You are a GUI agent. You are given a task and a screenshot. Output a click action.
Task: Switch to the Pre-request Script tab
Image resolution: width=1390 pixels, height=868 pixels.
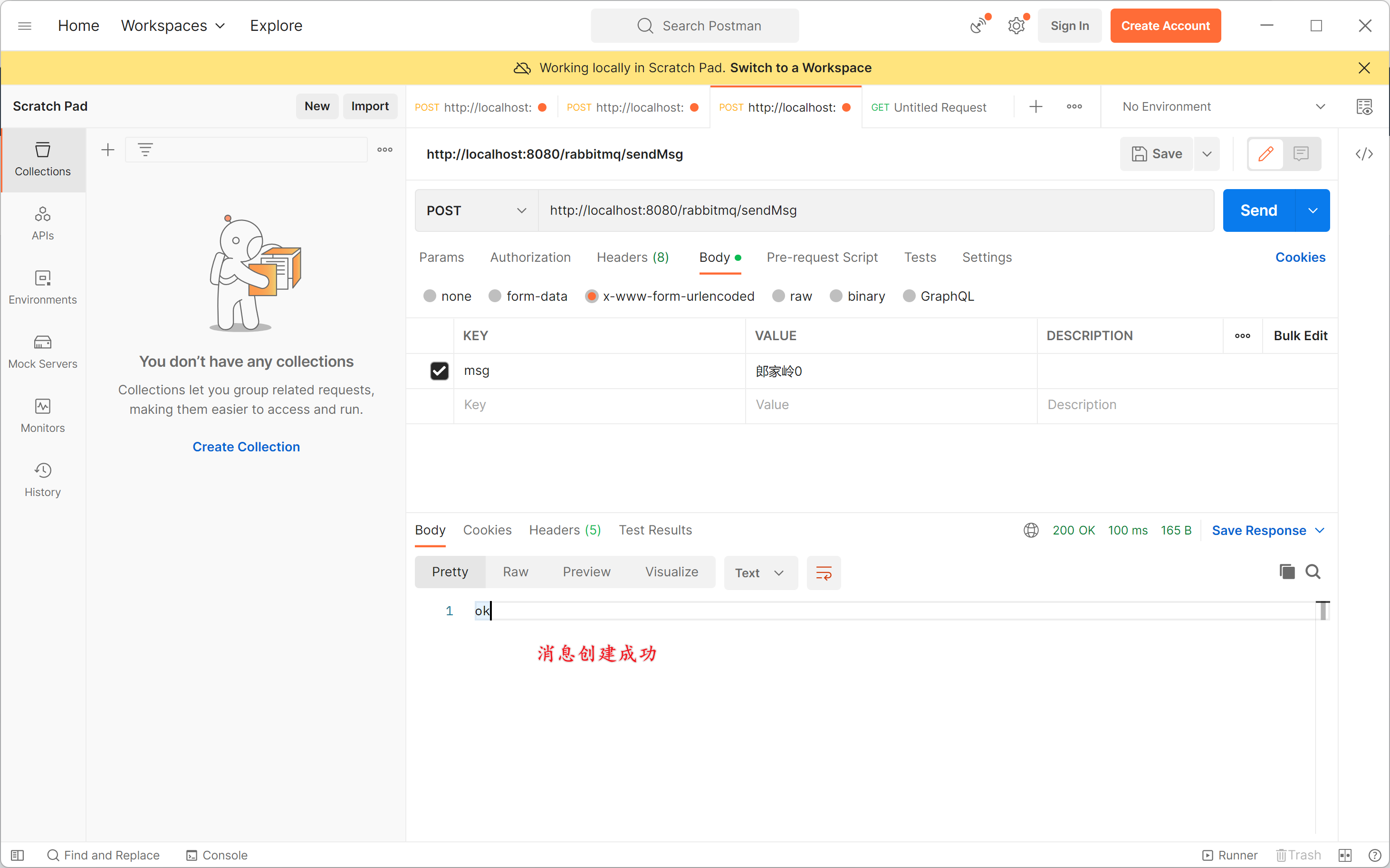point(822,257)
